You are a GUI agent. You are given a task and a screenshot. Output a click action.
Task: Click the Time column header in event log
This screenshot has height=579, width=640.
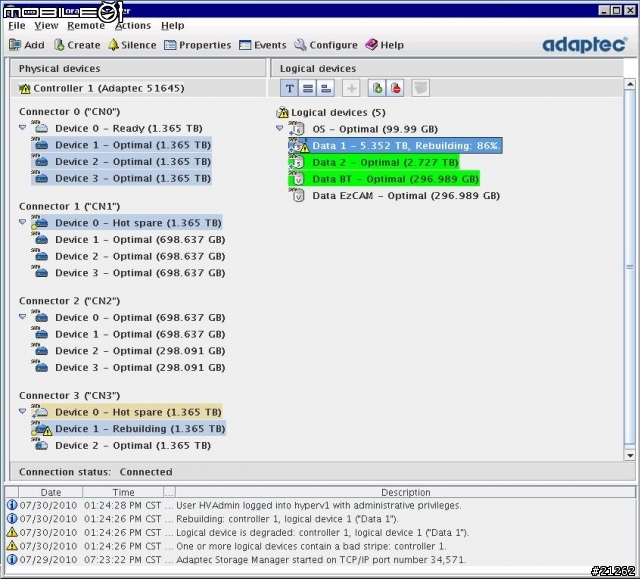(123, 492)
